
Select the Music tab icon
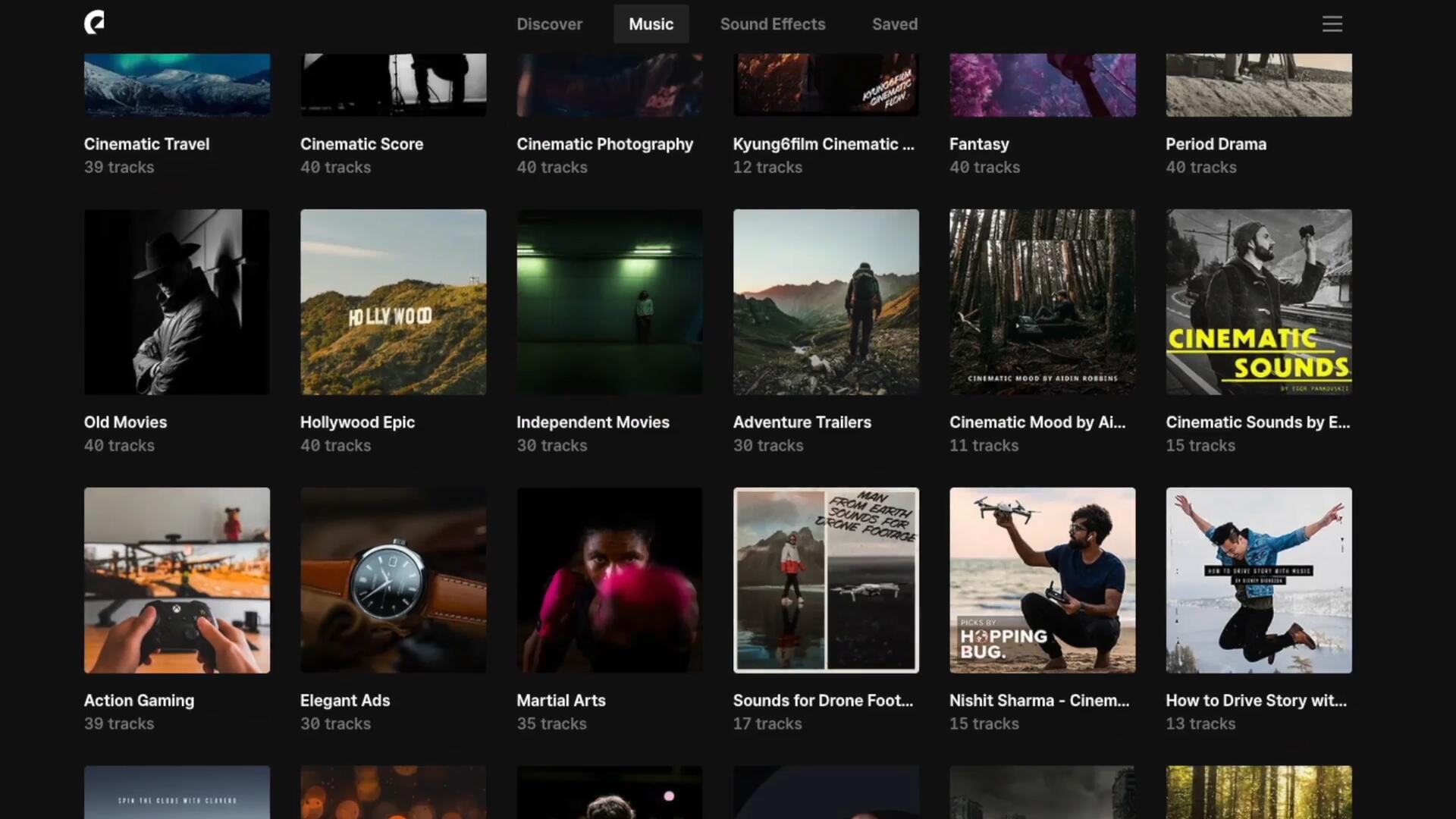651,24
